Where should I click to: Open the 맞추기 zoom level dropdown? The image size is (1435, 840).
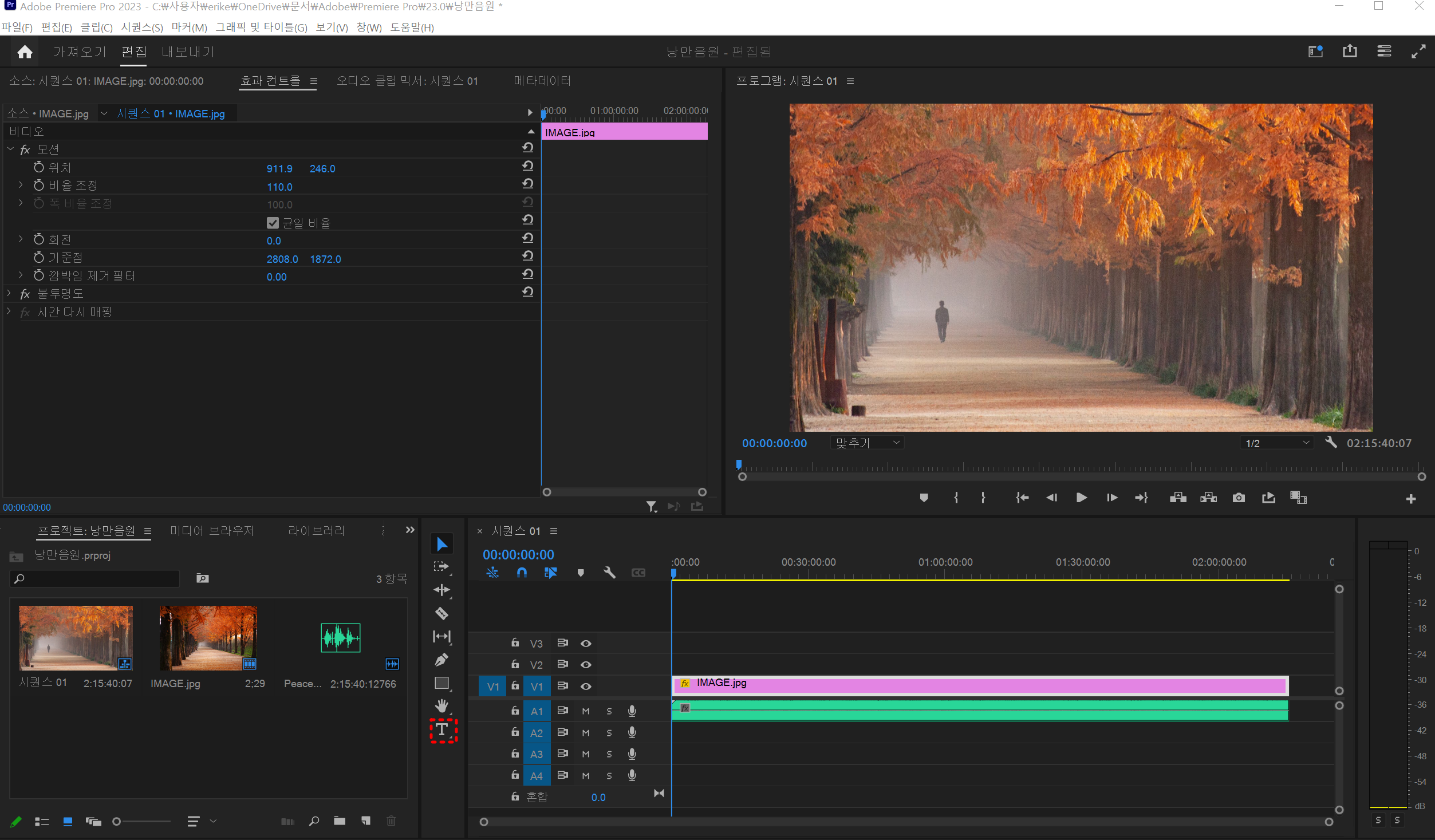click(867, 443)
